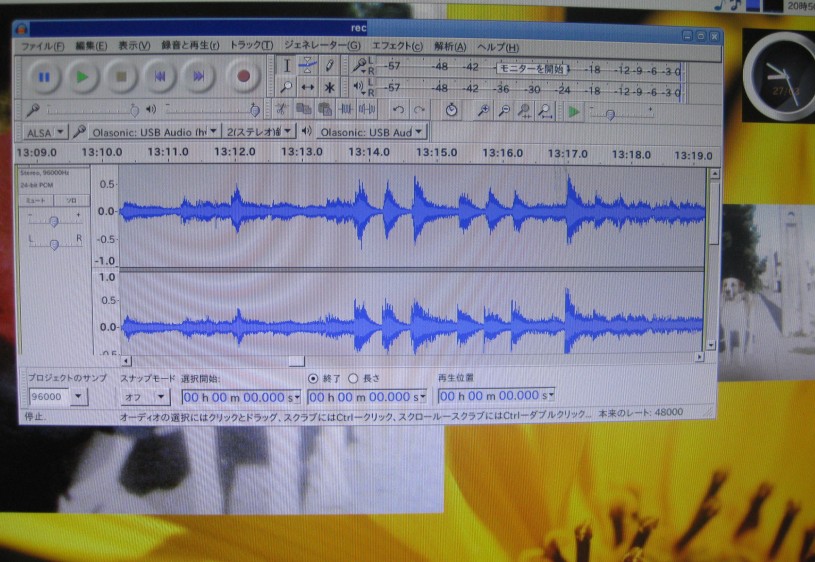Click the Zoom In magnifier icon
Screen dimensions: 815x562
pos(483,110)
